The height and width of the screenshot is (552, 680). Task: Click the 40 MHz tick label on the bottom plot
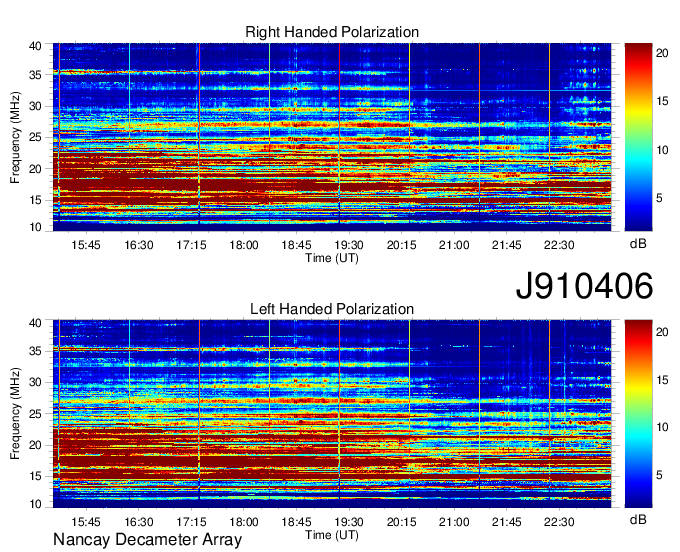click(x=35, y=323)
